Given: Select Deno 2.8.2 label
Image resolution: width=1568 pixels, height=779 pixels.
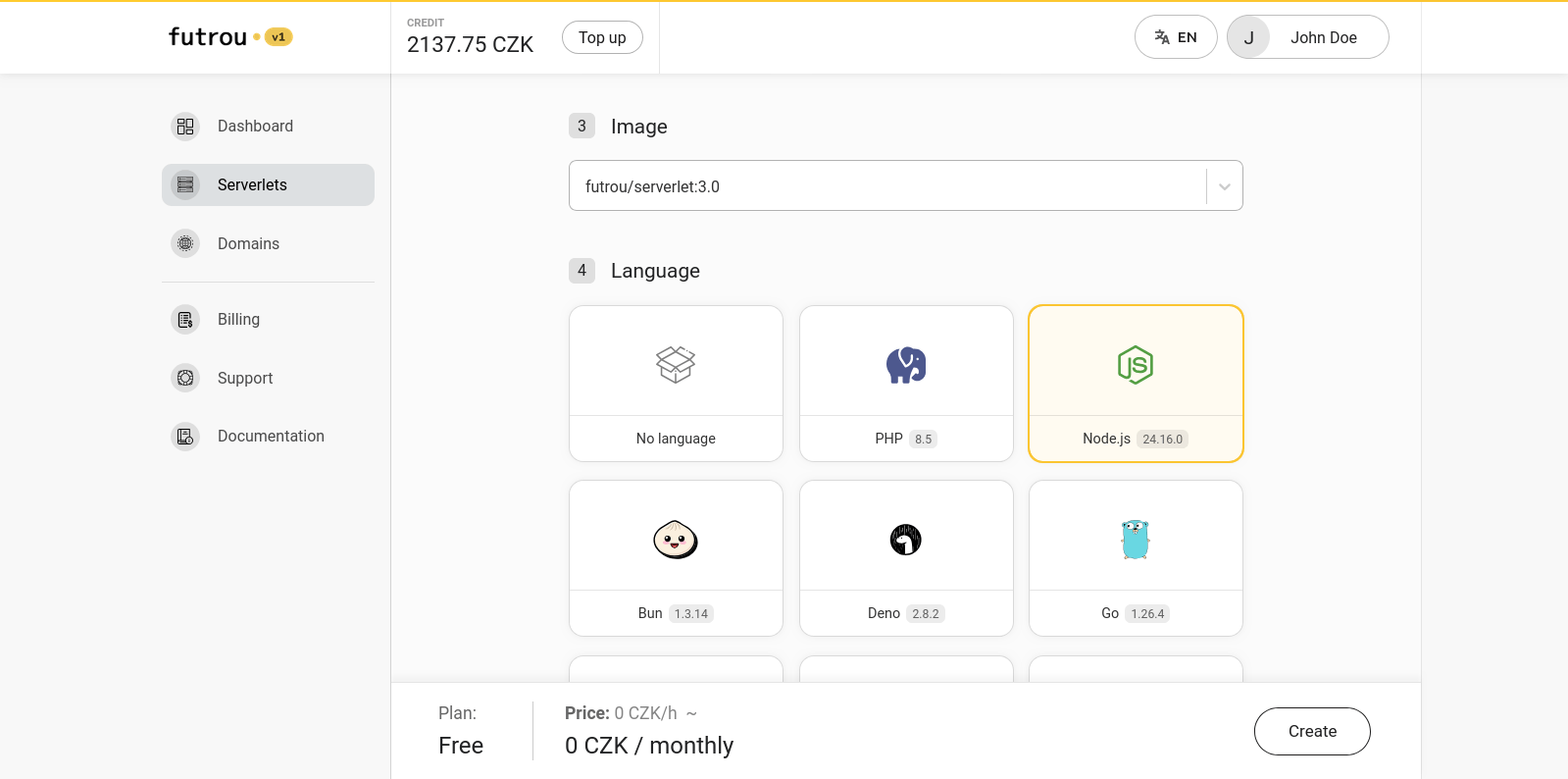Looking at the screenshot, I should tap(906, 613).
